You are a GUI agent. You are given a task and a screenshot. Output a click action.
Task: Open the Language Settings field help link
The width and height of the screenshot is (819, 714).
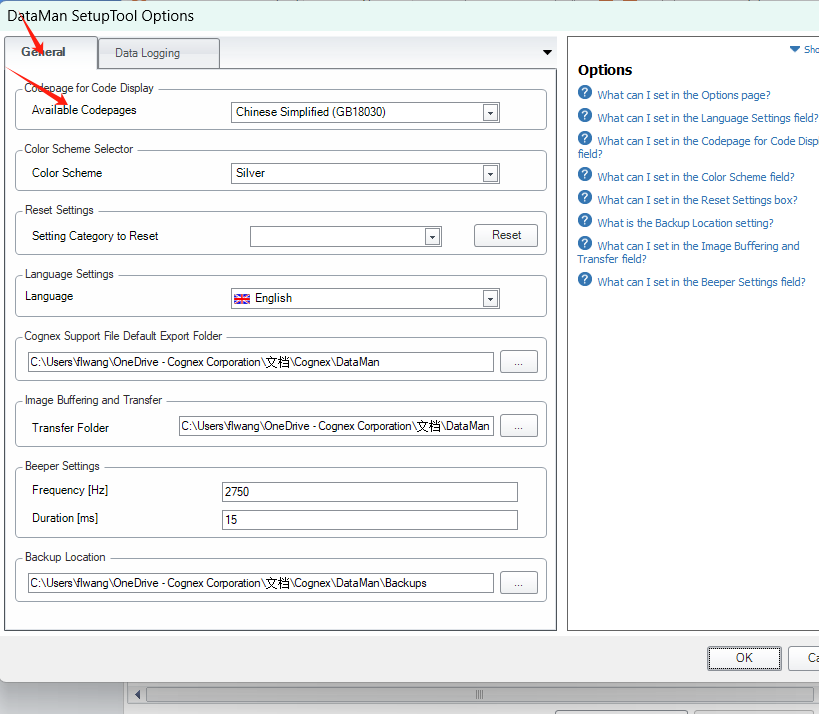(x=708, y=118)
